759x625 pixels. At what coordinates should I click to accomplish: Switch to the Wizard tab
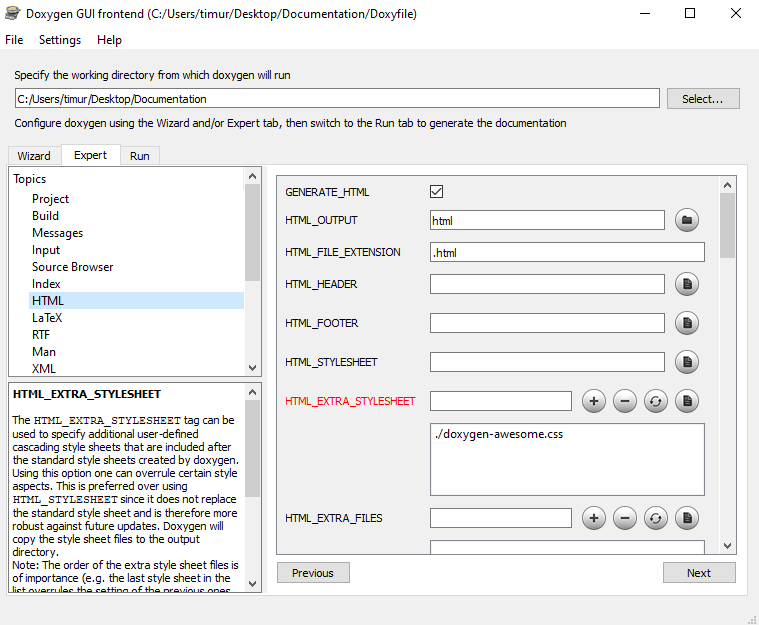34,156
